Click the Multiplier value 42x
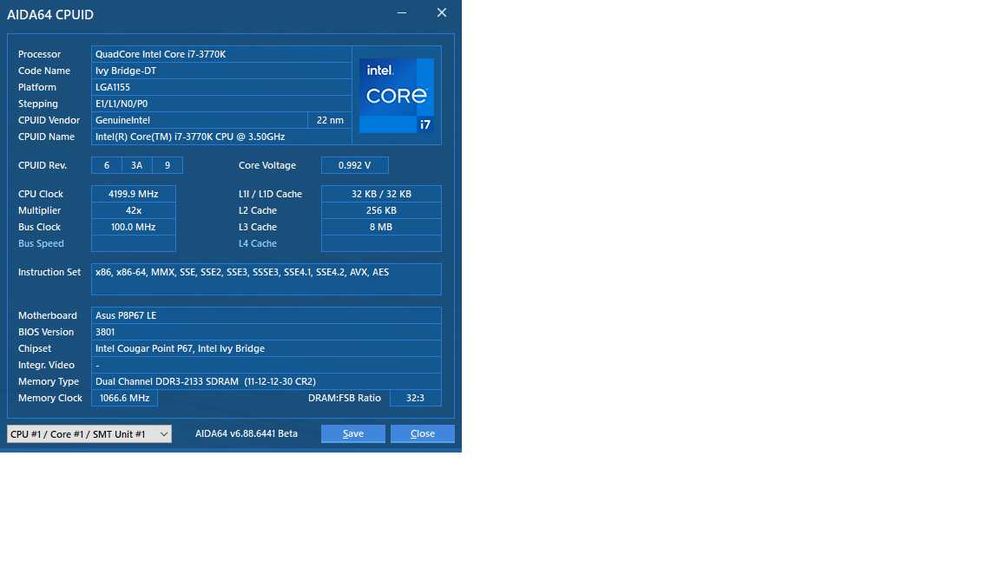1000x563 pixels. [x=133, y=210]
